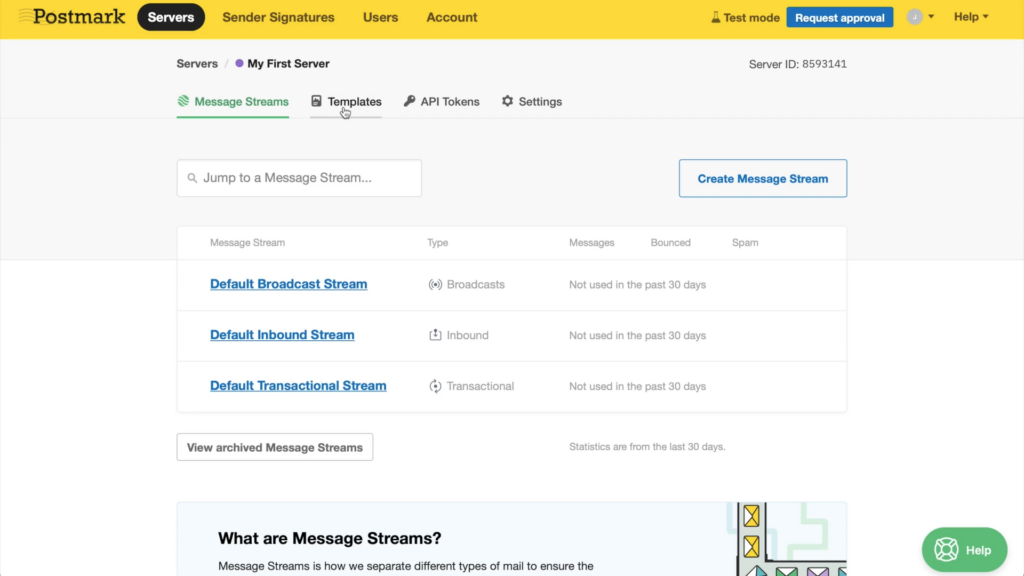Click the Transactional type icon
The image size is (1024, 576).
[x=435, y=386]
